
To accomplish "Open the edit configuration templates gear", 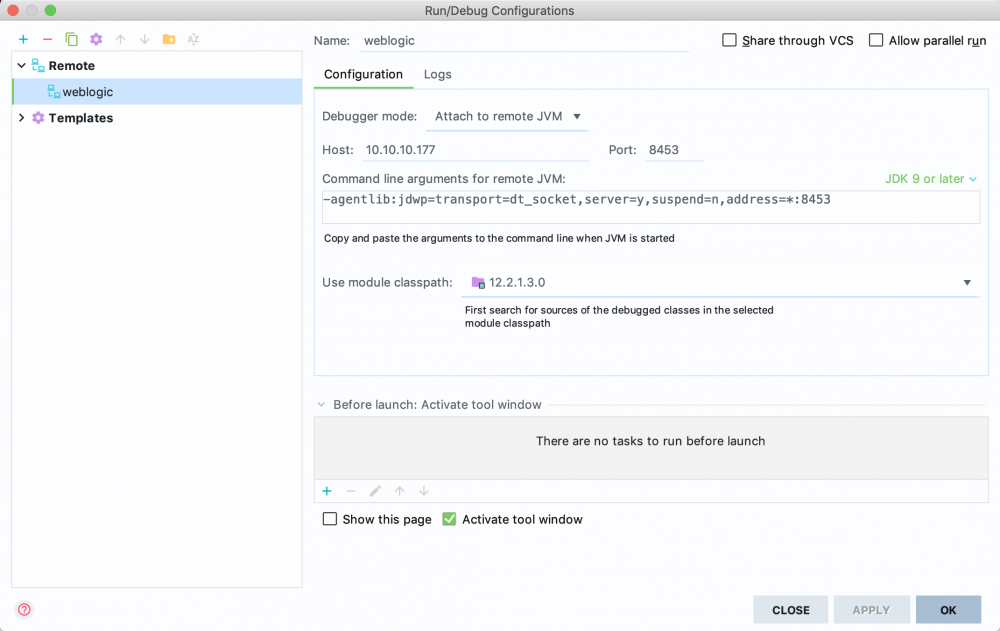I will 95,39.
